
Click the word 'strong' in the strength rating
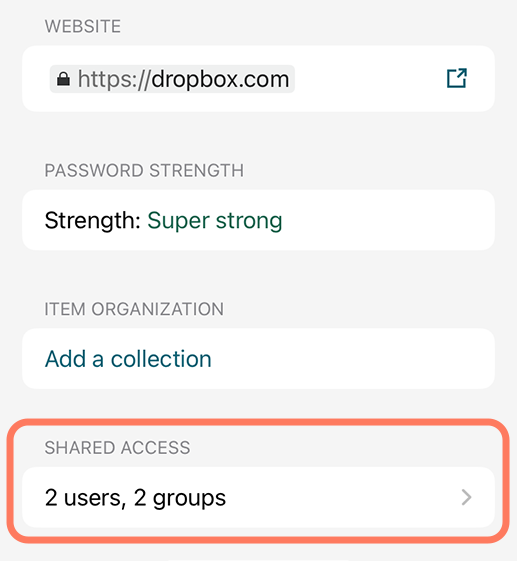249,221
